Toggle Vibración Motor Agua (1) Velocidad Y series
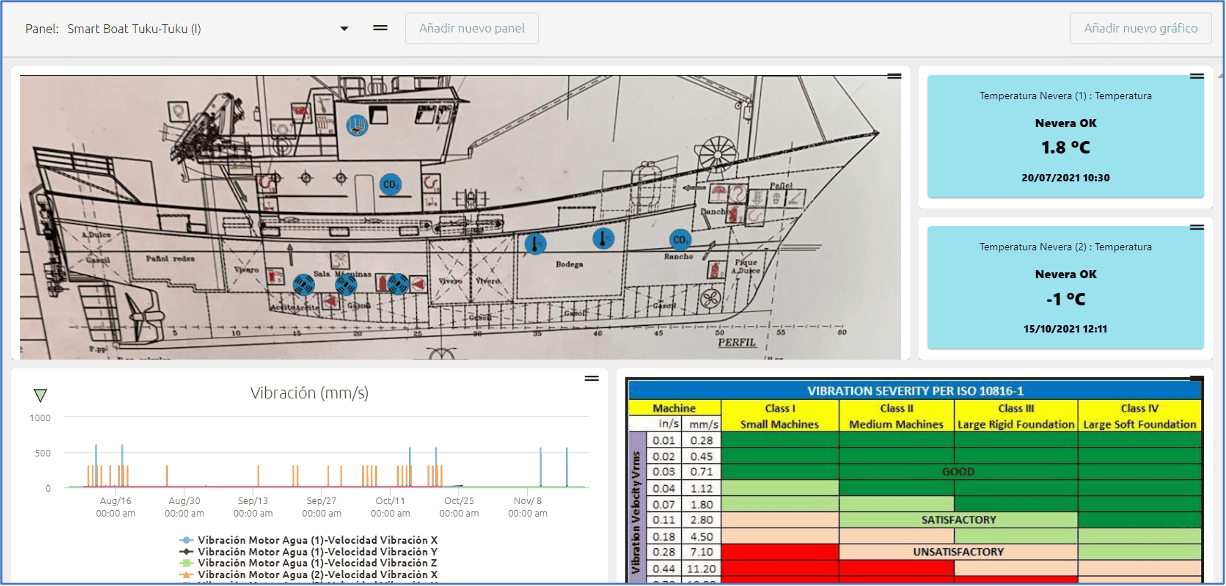This screenshot has height=586, width=1226. coord(317,552)
